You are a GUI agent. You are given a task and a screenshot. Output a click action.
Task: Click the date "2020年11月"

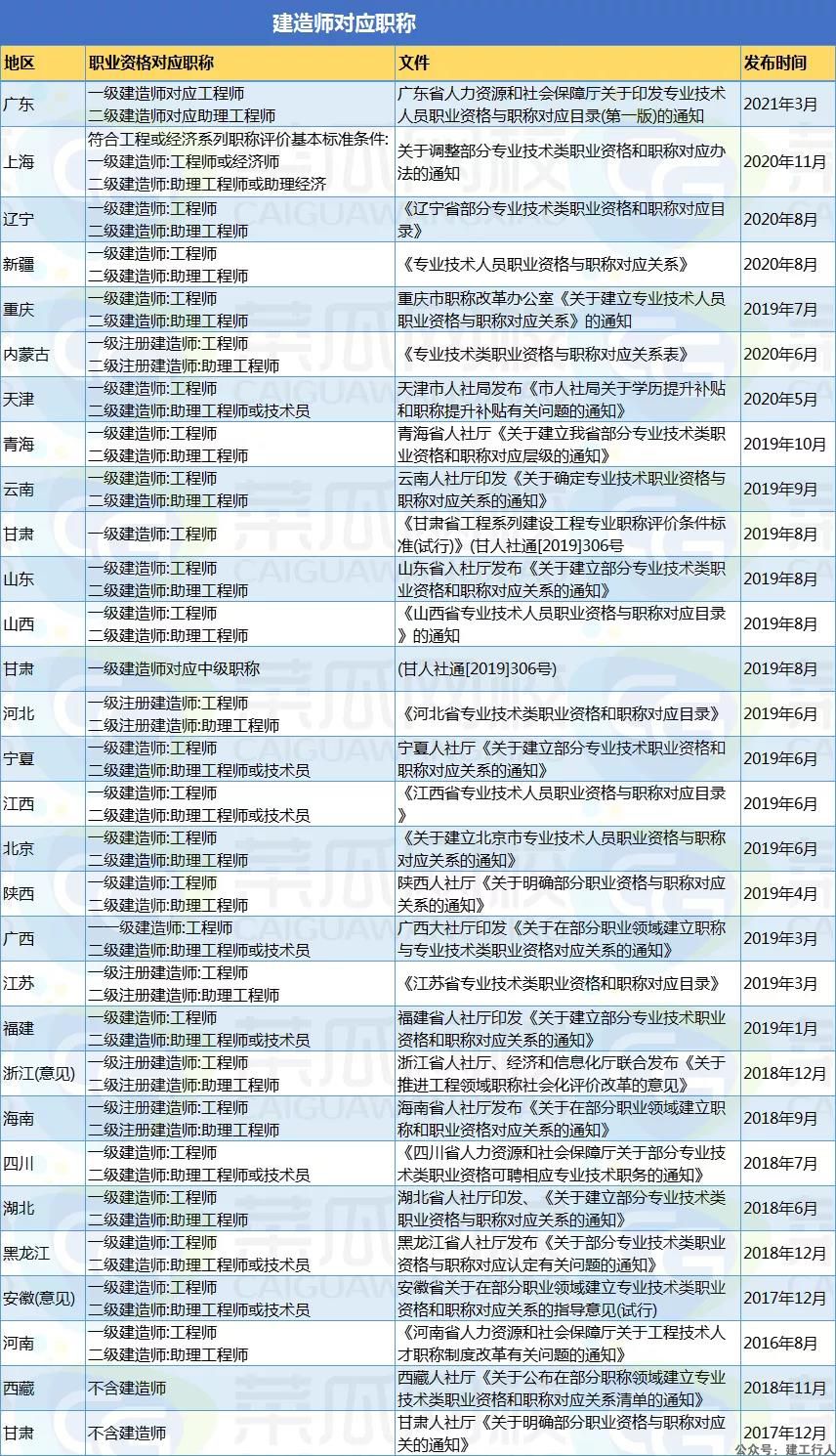pyautogui.click(x=785, y=161)
